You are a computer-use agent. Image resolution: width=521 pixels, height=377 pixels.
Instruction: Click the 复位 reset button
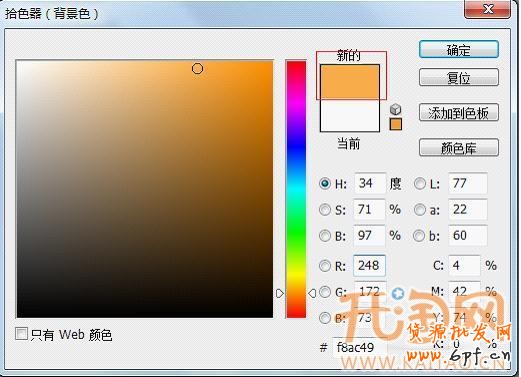pos(459,77)
